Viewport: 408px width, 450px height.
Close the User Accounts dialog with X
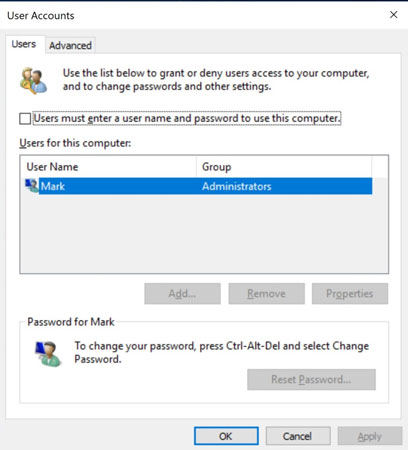(x=394, y=15)
